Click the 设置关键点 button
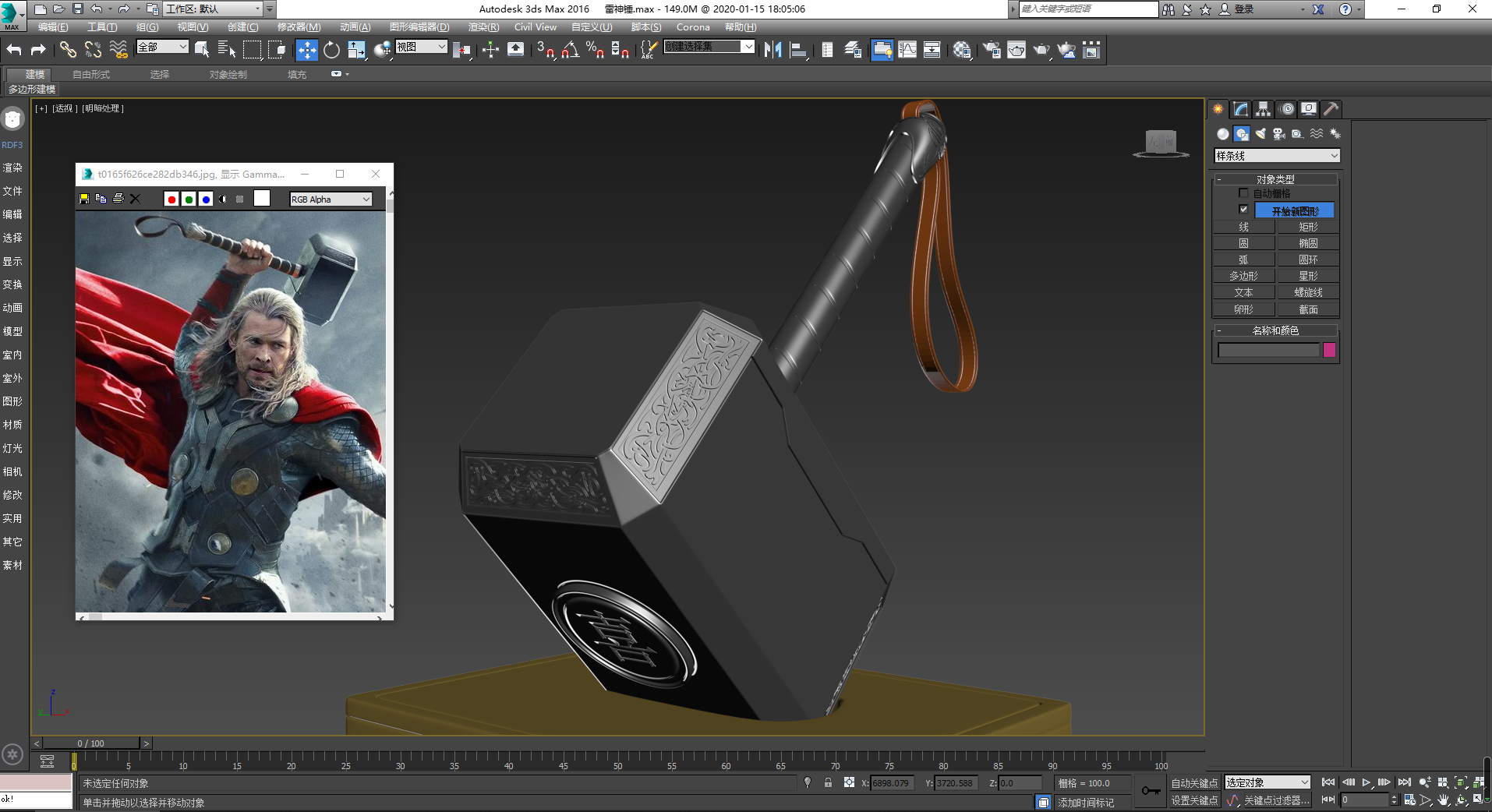The image size is (1492, 812). point(1194,800)
